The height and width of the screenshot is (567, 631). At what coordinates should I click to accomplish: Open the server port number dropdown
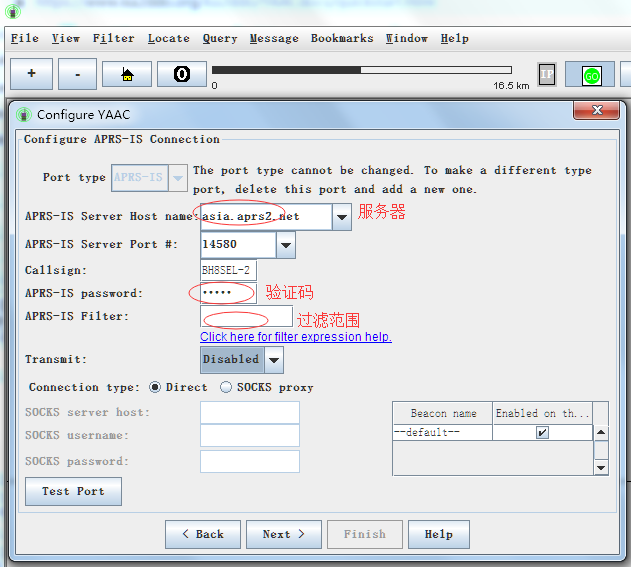point(286,245)
